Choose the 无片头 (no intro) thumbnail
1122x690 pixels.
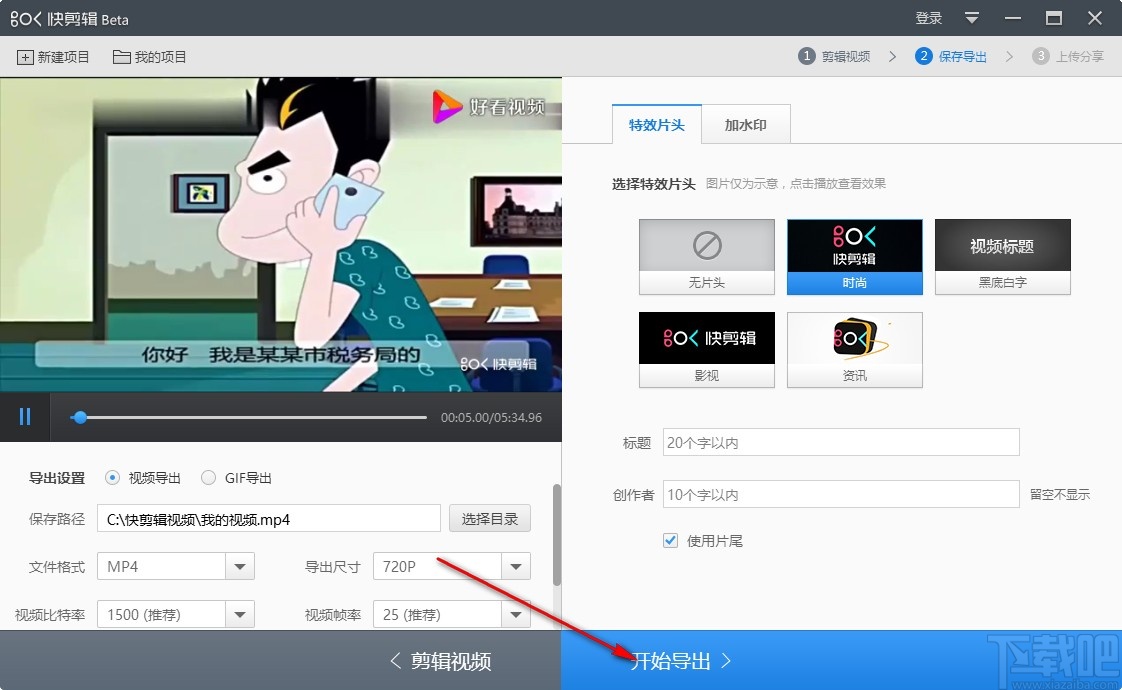pos(706,256)
